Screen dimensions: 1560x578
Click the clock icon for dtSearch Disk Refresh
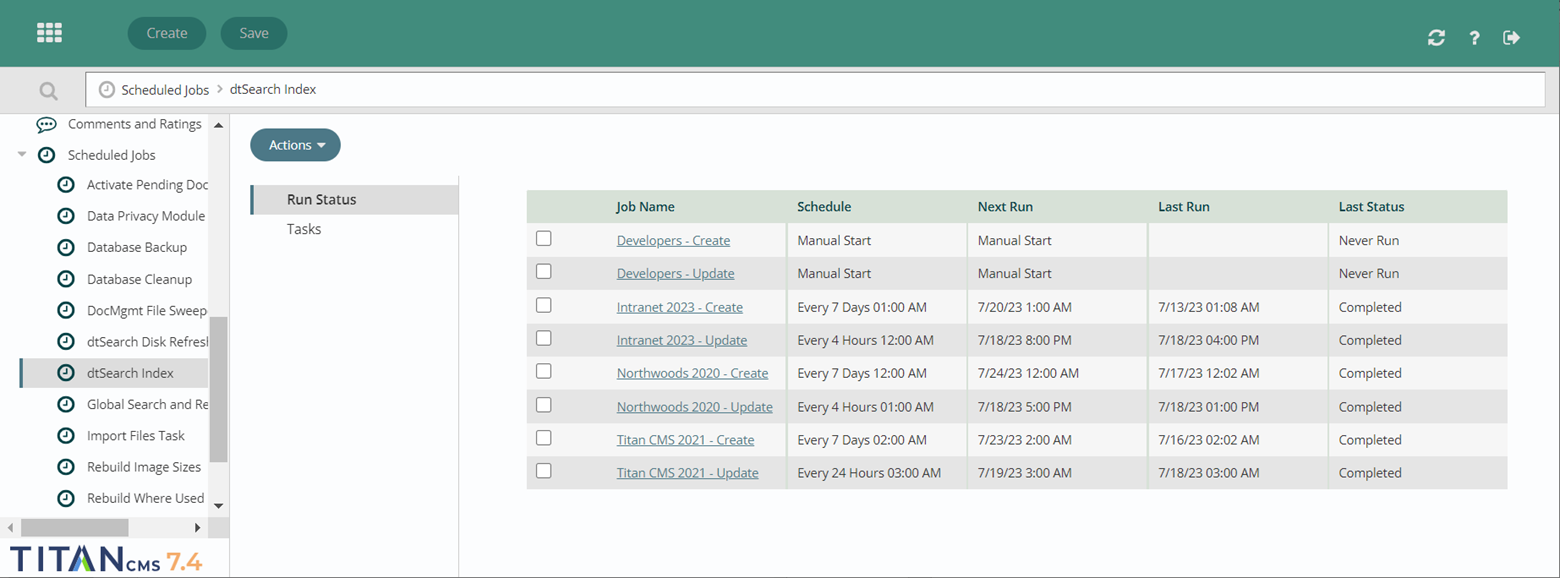click(x=66, y=341)
